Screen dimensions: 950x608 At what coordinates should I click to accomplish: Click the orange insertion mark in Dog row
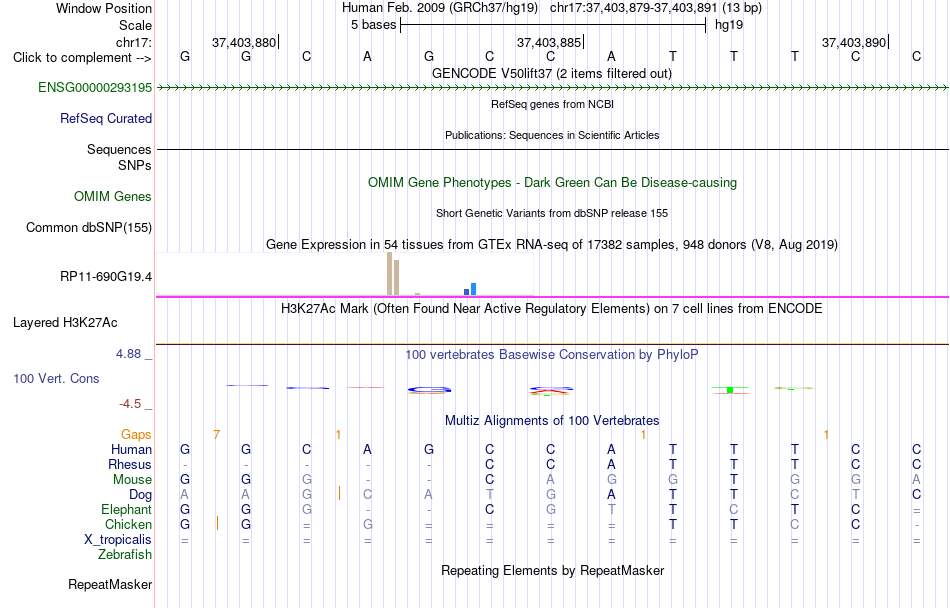[x=339, y=493]
